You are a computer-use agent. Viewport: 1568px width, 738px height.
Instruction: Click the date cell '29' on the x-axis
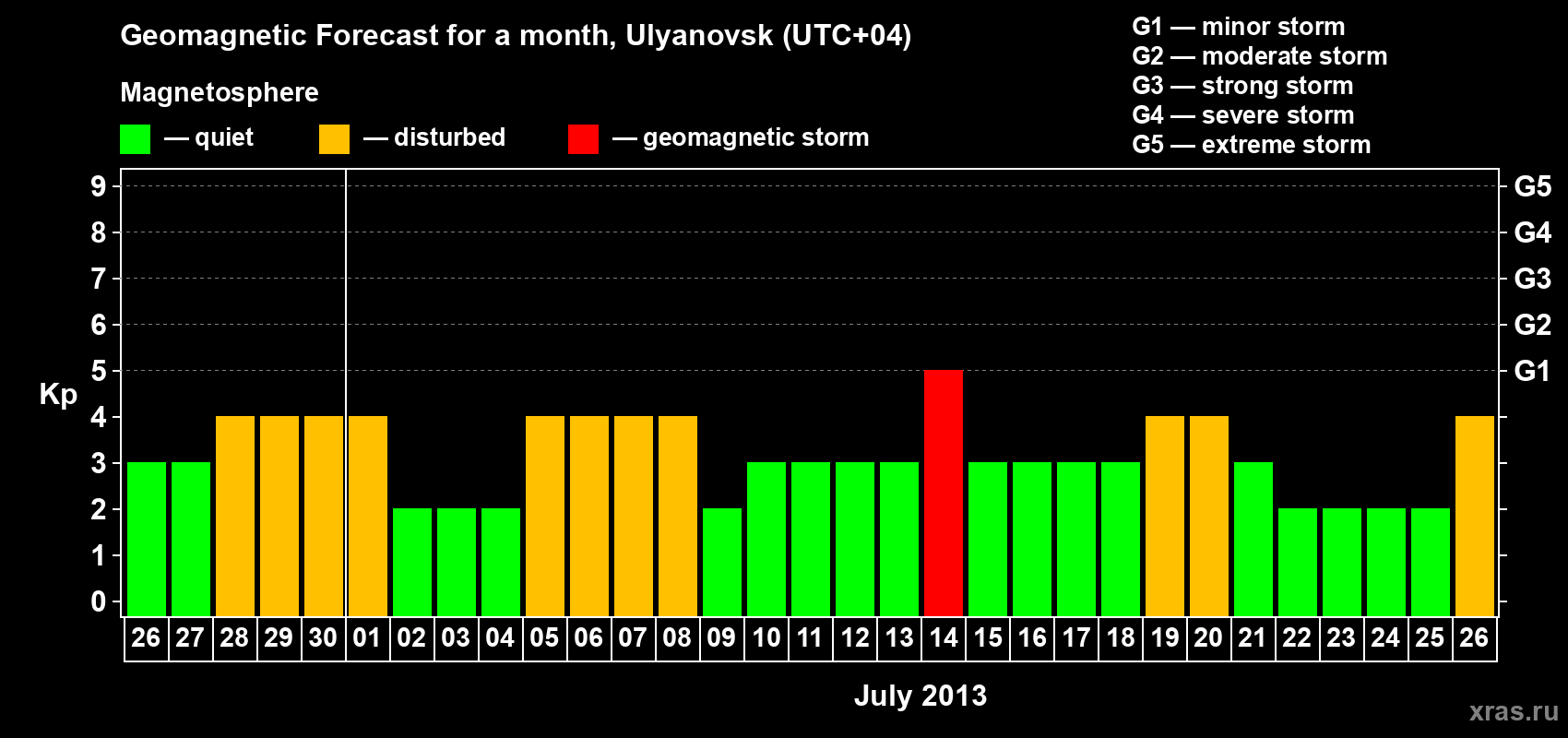click(x=279, y=638)
